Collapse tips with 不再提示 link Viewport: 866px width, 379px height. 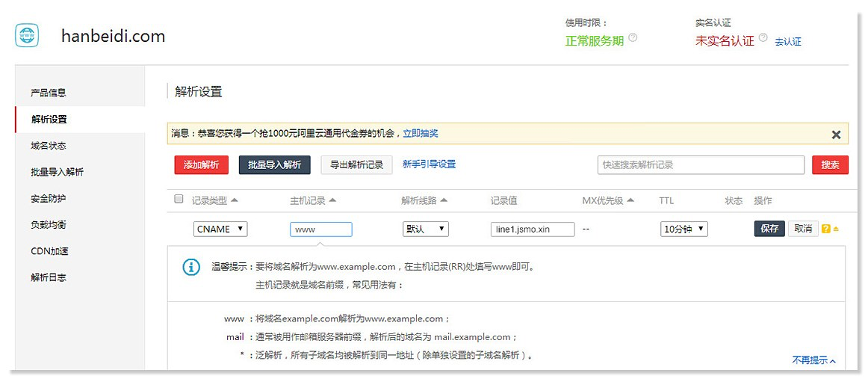(x=814, y=360)
